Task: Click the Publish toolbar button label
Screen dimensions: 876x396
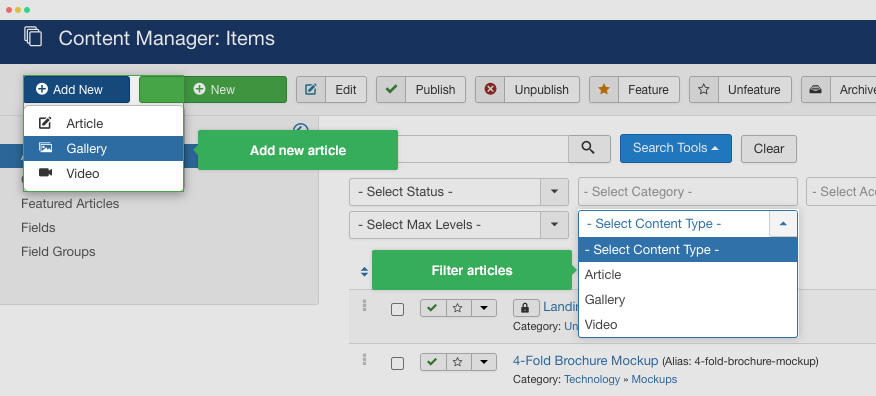Action: tap(435, 89)
